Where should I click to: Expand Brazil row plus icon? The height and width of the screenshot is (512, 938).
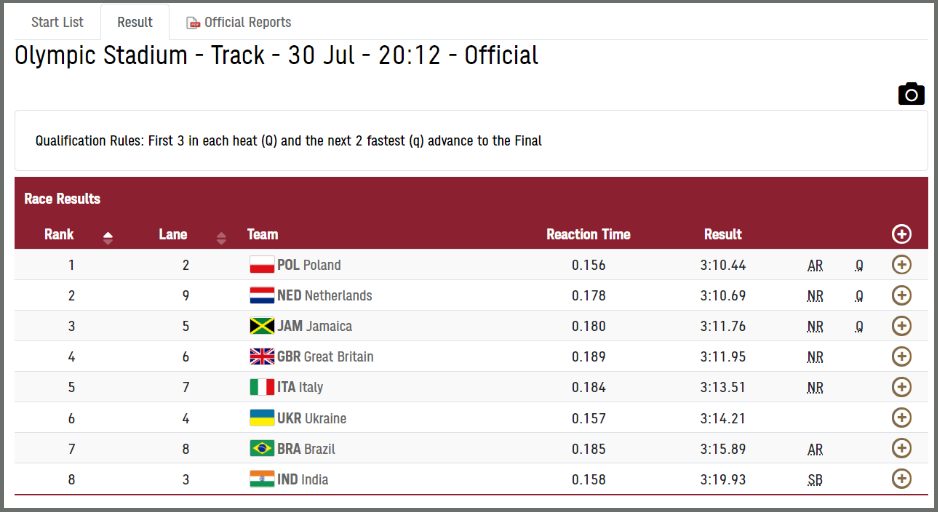[902, 448]
